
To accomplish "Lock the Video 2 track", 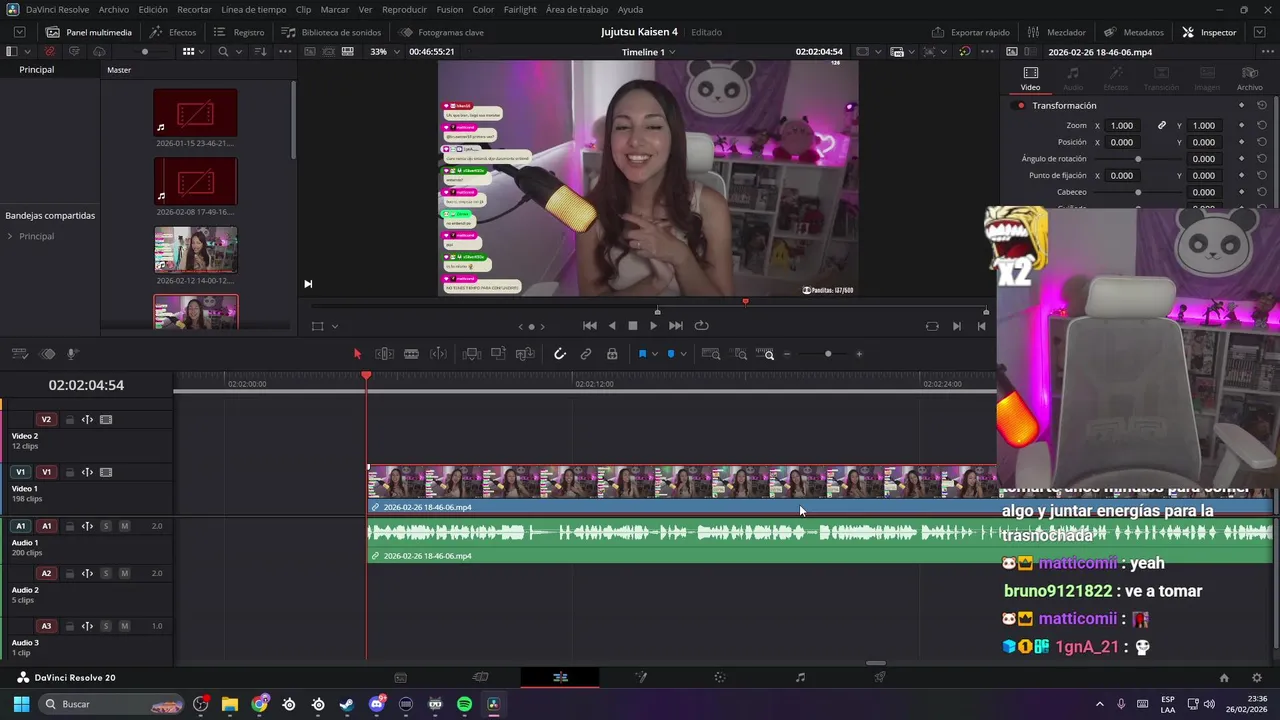I will pyautogui.click(x=69, y=420).
